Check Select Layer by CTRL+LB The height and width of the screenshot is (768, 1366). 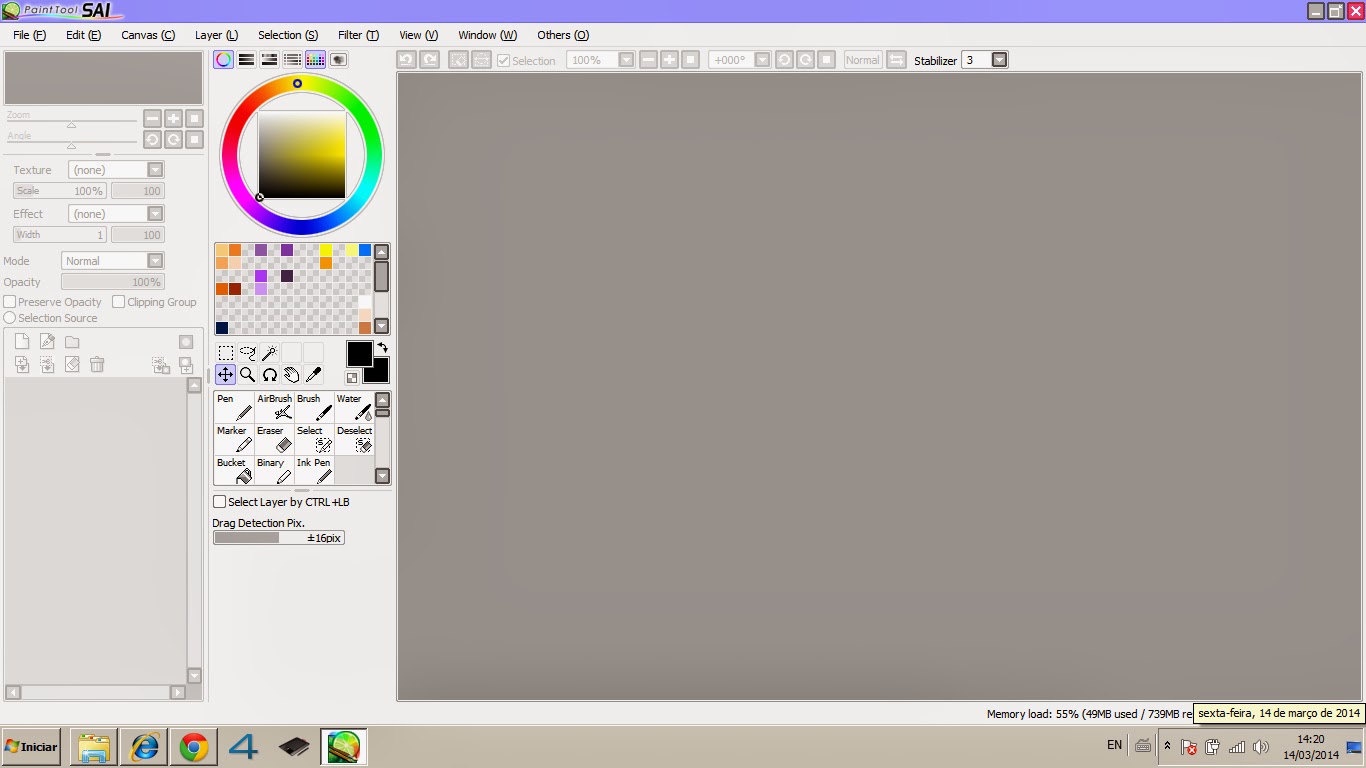[219, 501]
